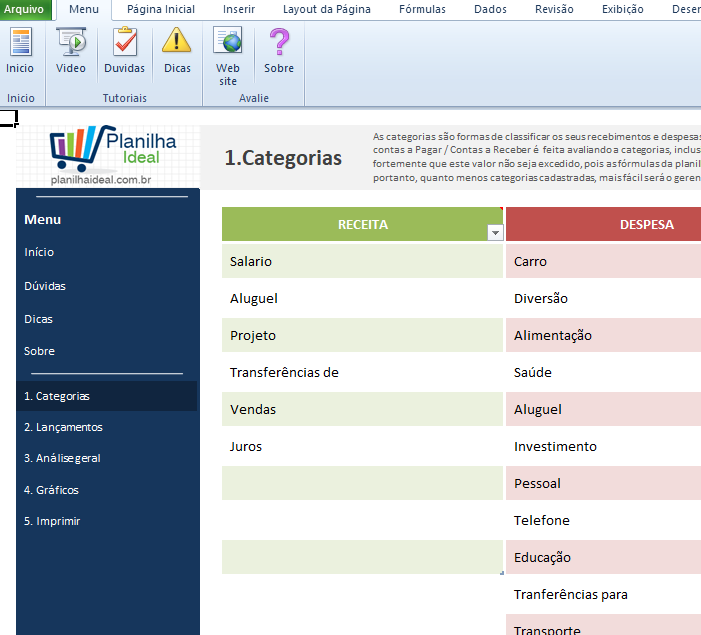This screenshot has width=701, height=635.
Task: Select the Aluguel despesa cell
Action: (604, 409)
